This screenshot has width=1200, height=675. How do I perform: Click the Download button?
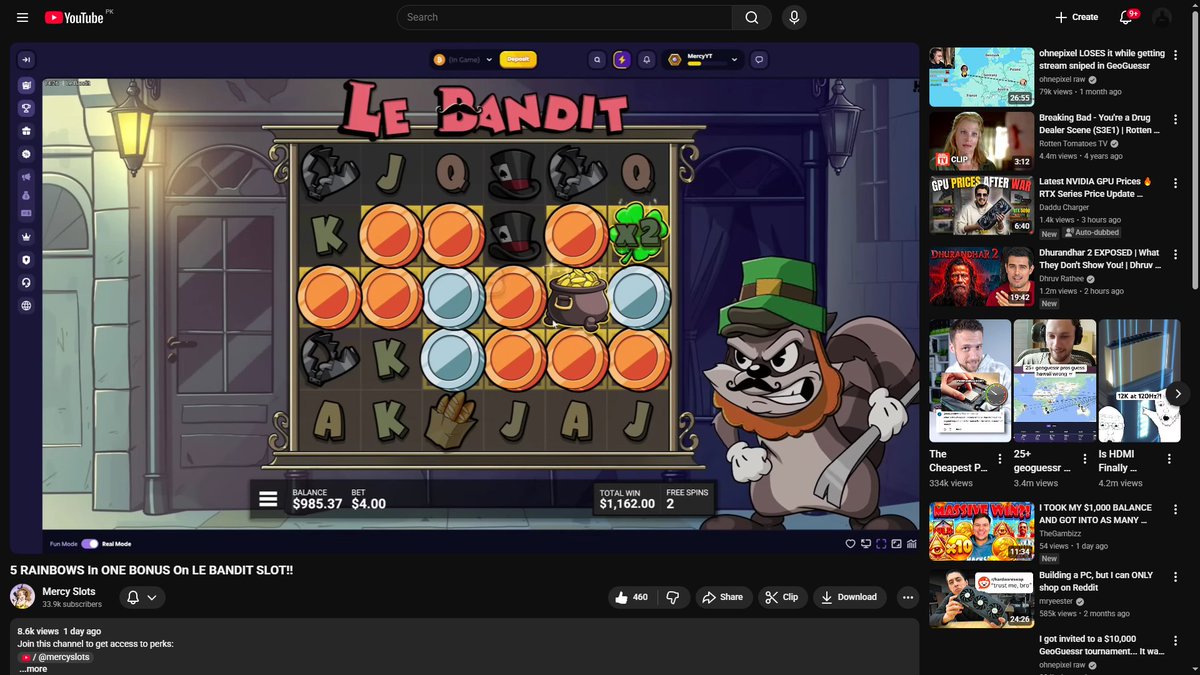[849, 597]
